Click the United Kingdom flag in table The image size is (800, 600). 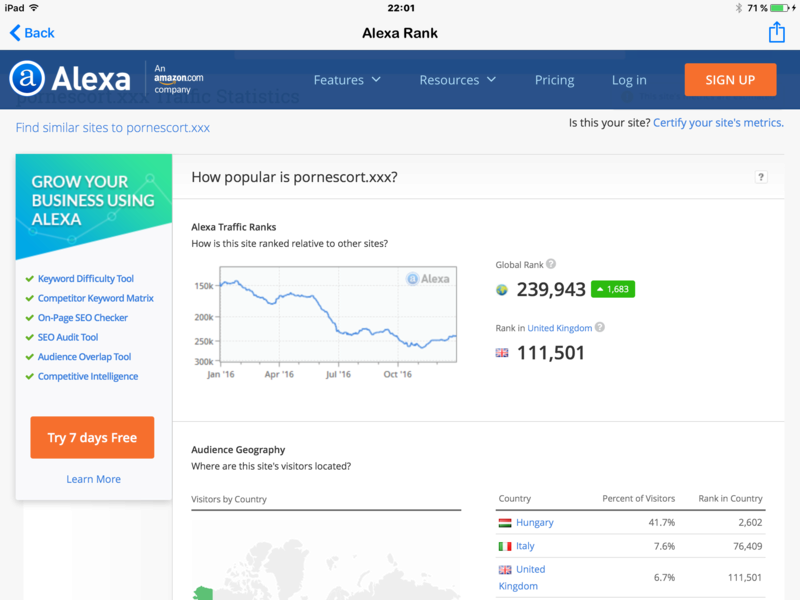[505, 570]
